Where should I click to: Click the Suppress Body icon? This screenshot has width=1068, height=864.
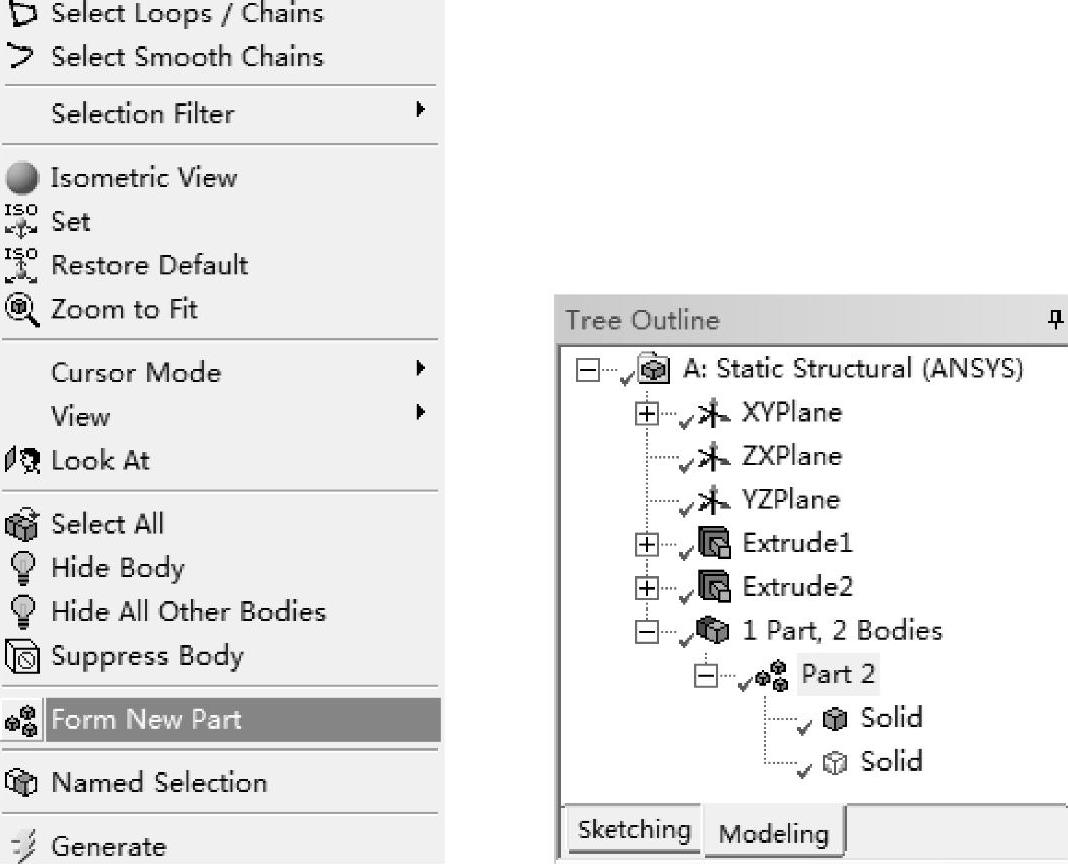21,656
